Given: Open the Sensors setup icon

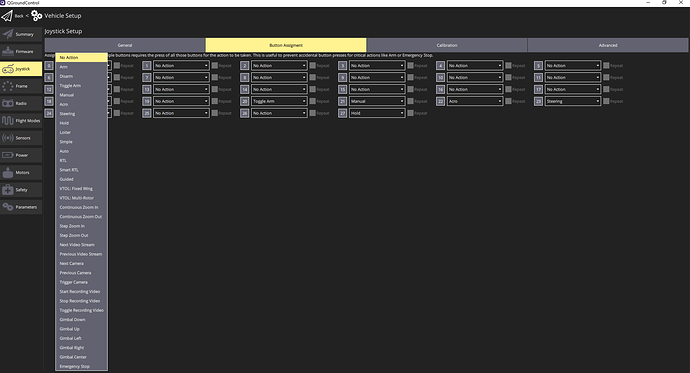Looking at the screenshot, I should [7, 138].
